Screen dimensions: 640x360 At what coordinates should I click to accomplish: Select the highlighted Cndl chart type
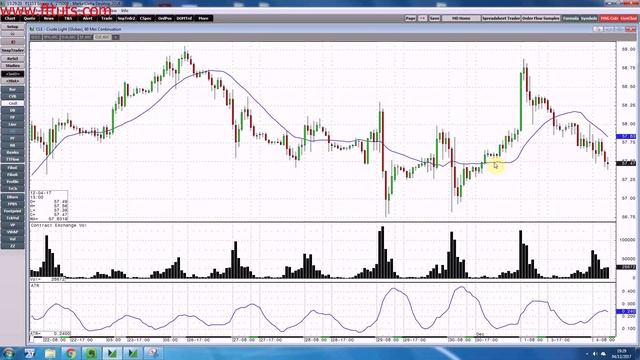[x=13, y=103]
